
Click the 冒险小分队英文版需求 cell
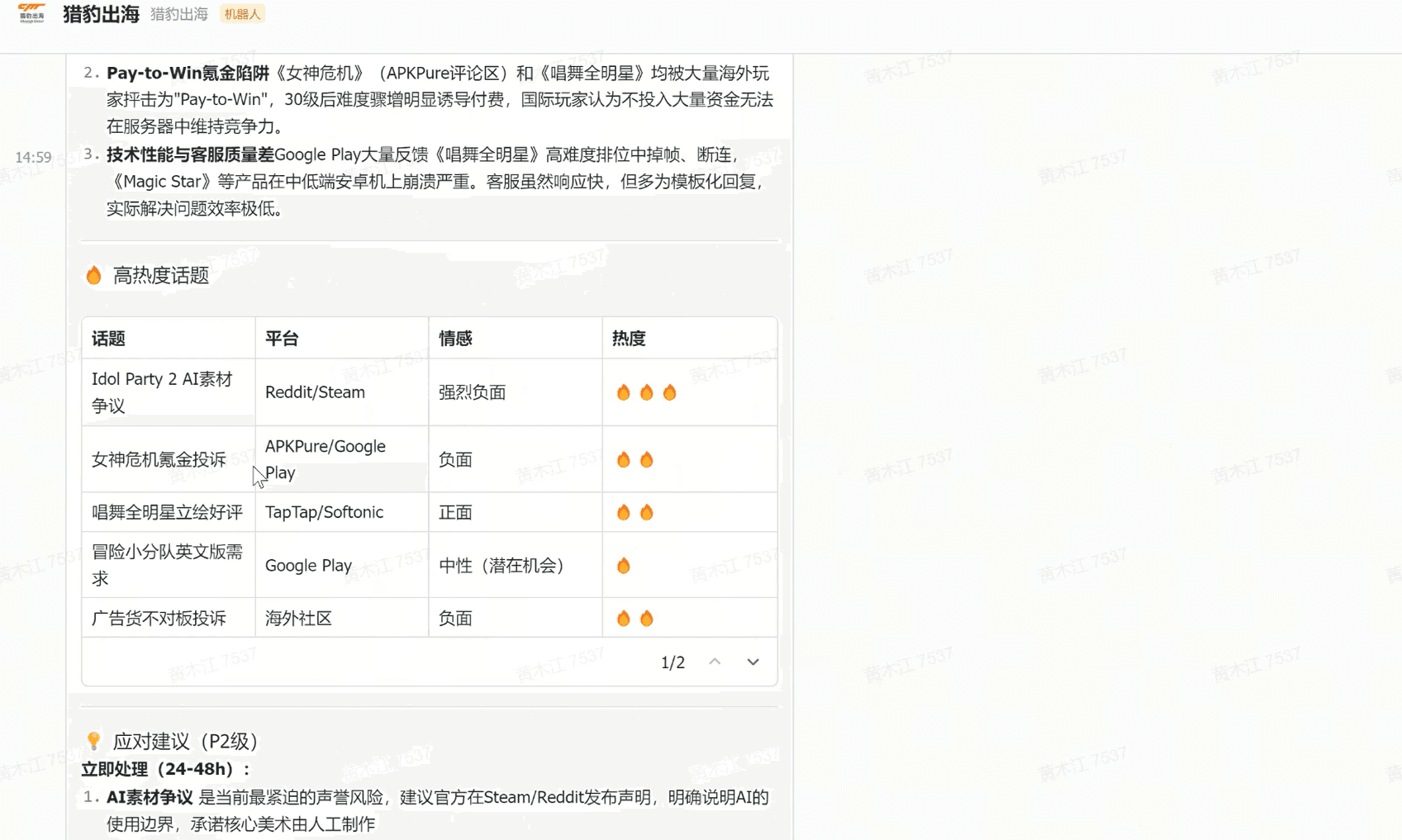tap(168, 565)
